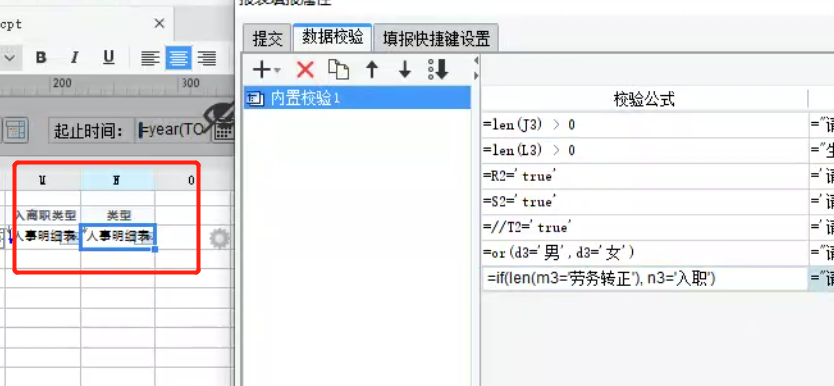Open the calendar picker icon beside date field
Viewport: 834px width, 386px height.
coord(224,131)
